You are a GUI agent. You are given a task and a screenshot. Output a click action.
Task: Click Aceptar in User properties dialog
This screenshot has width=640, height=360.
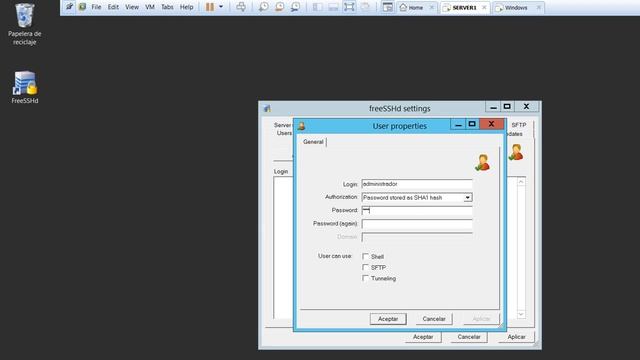pyautogui.click(x=388, y=319)
